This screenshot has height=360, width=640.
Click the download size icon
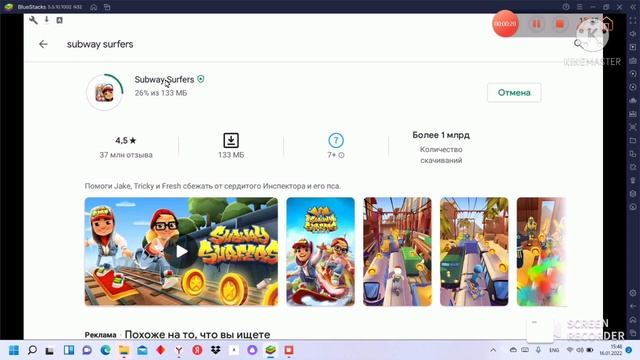231,140
